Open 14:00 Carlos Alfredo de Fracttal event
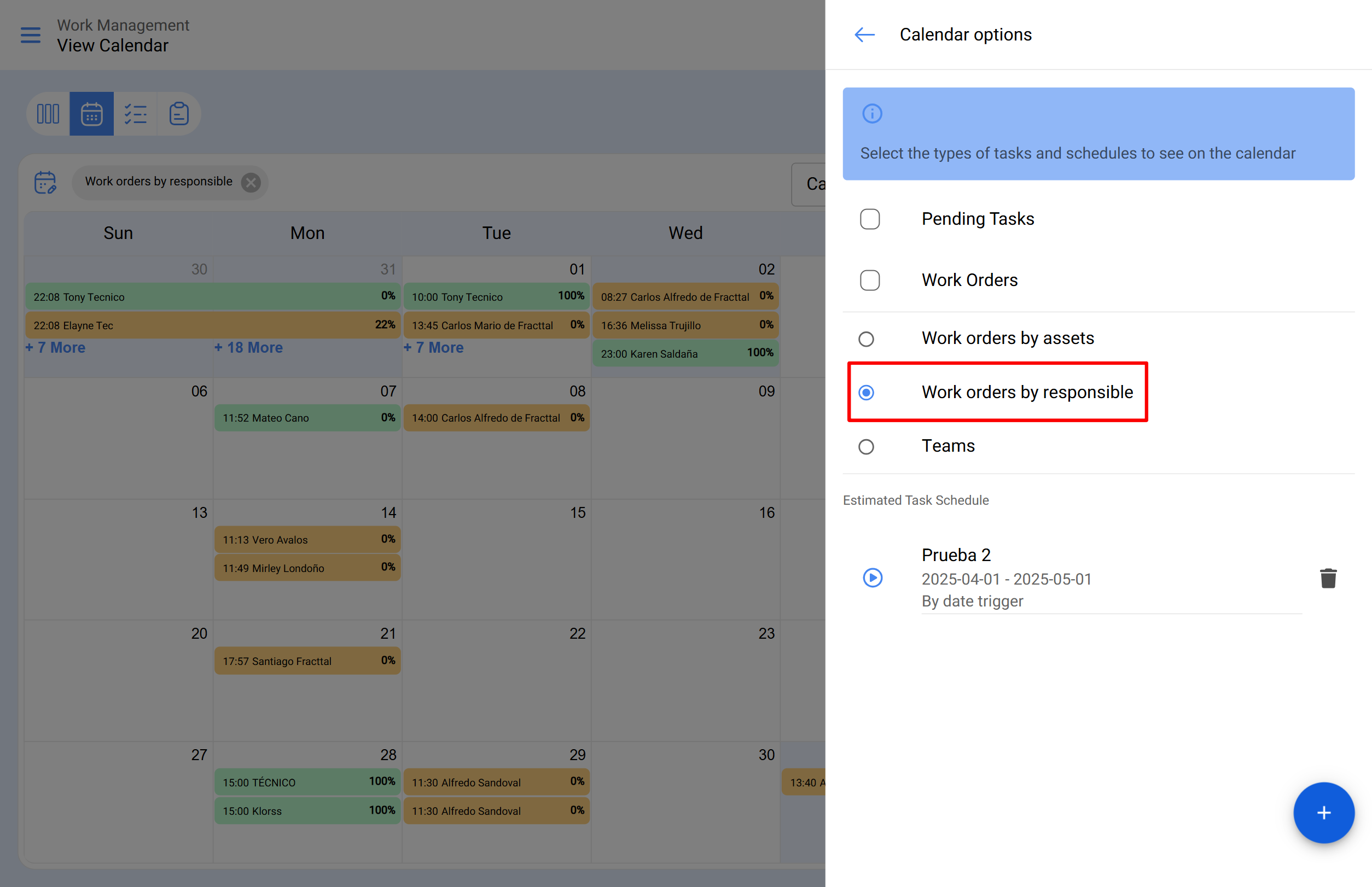 click(496, 418)
